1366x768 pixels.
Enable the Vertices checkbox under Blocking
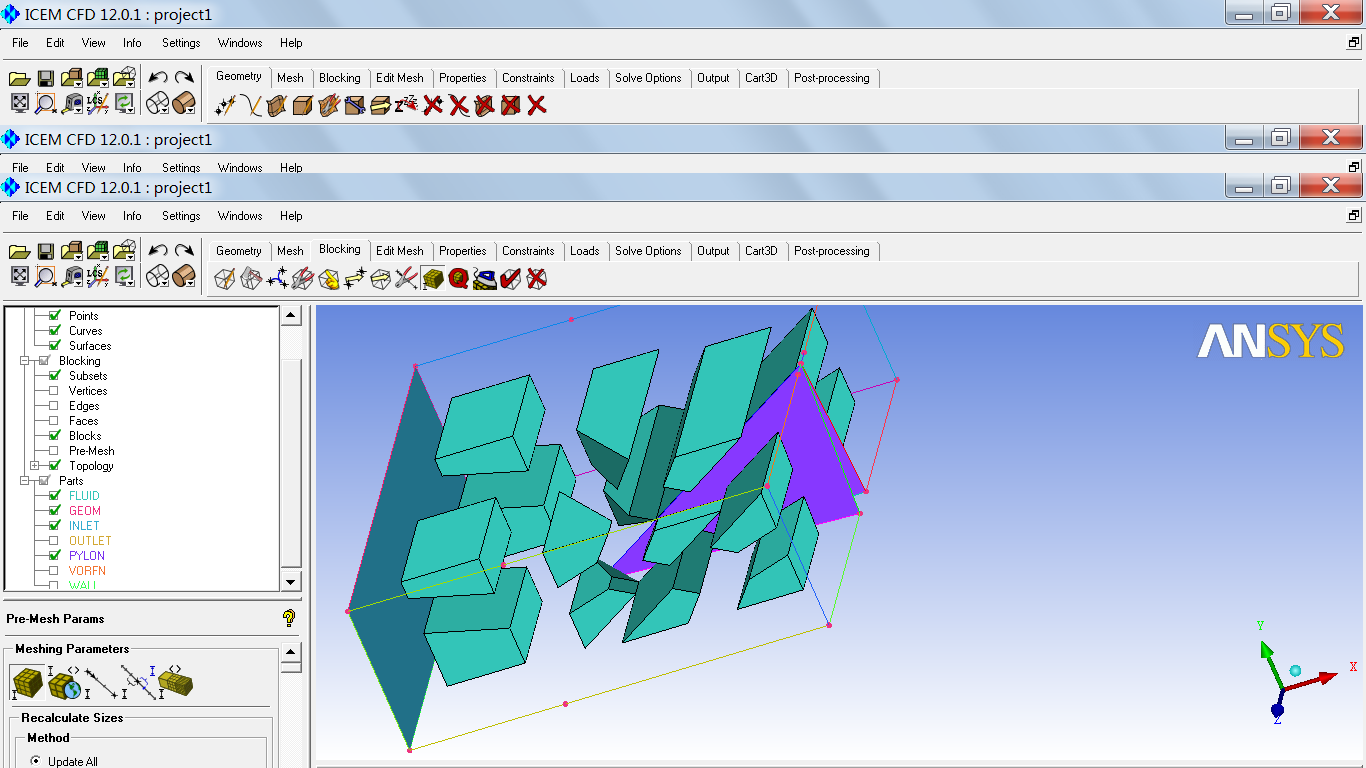tap(54, 391)
